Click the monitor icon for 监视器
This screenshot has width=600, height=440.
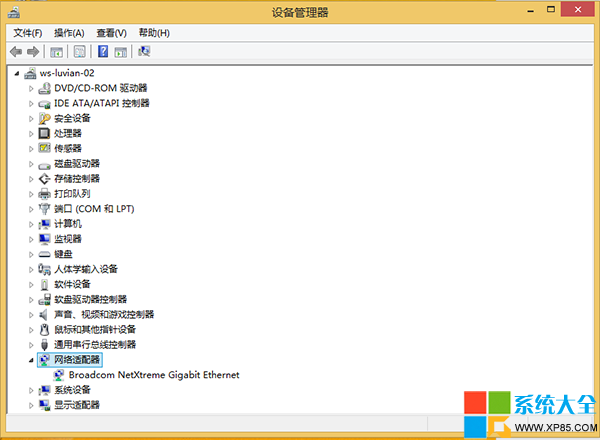pos(44,239)
